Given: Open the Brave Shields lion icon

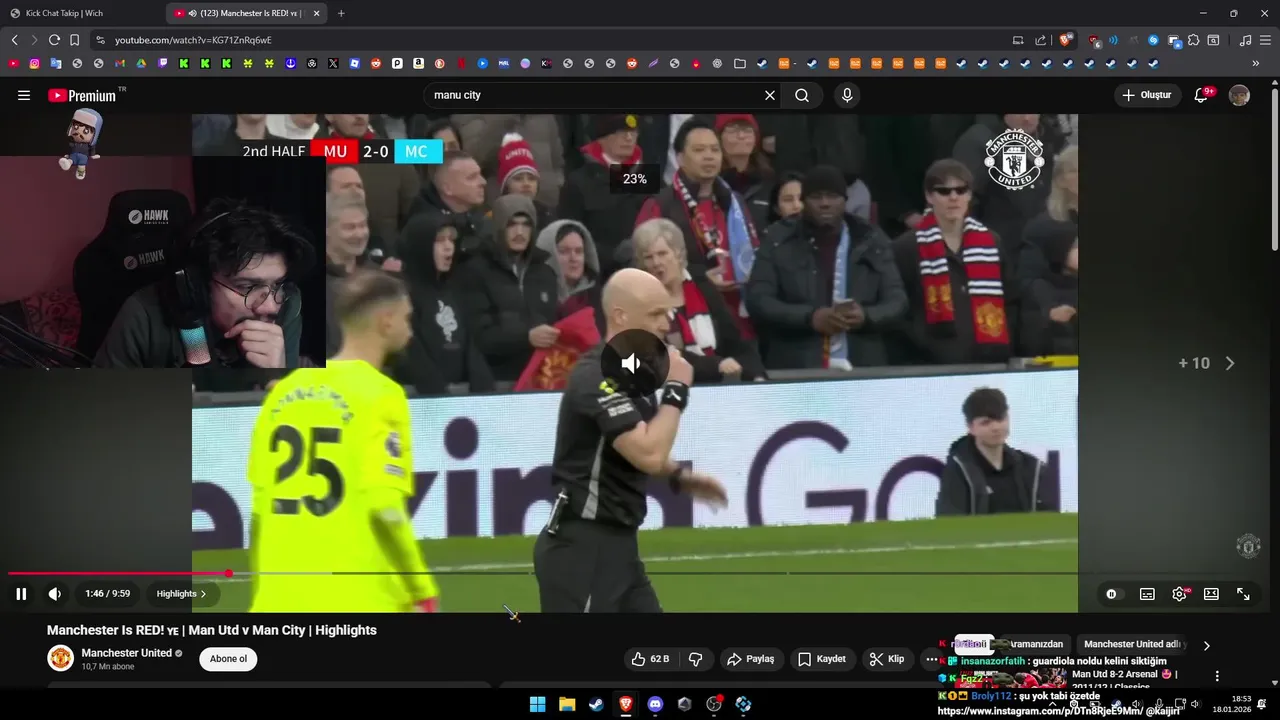Looking at the screenshot, I should (x=1065, y=40).
